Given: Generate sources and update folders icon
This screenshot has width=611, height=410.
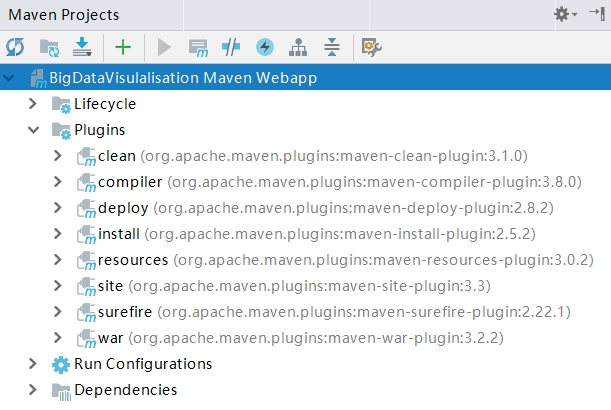Looking at the screenshot, I should (49, 48).
